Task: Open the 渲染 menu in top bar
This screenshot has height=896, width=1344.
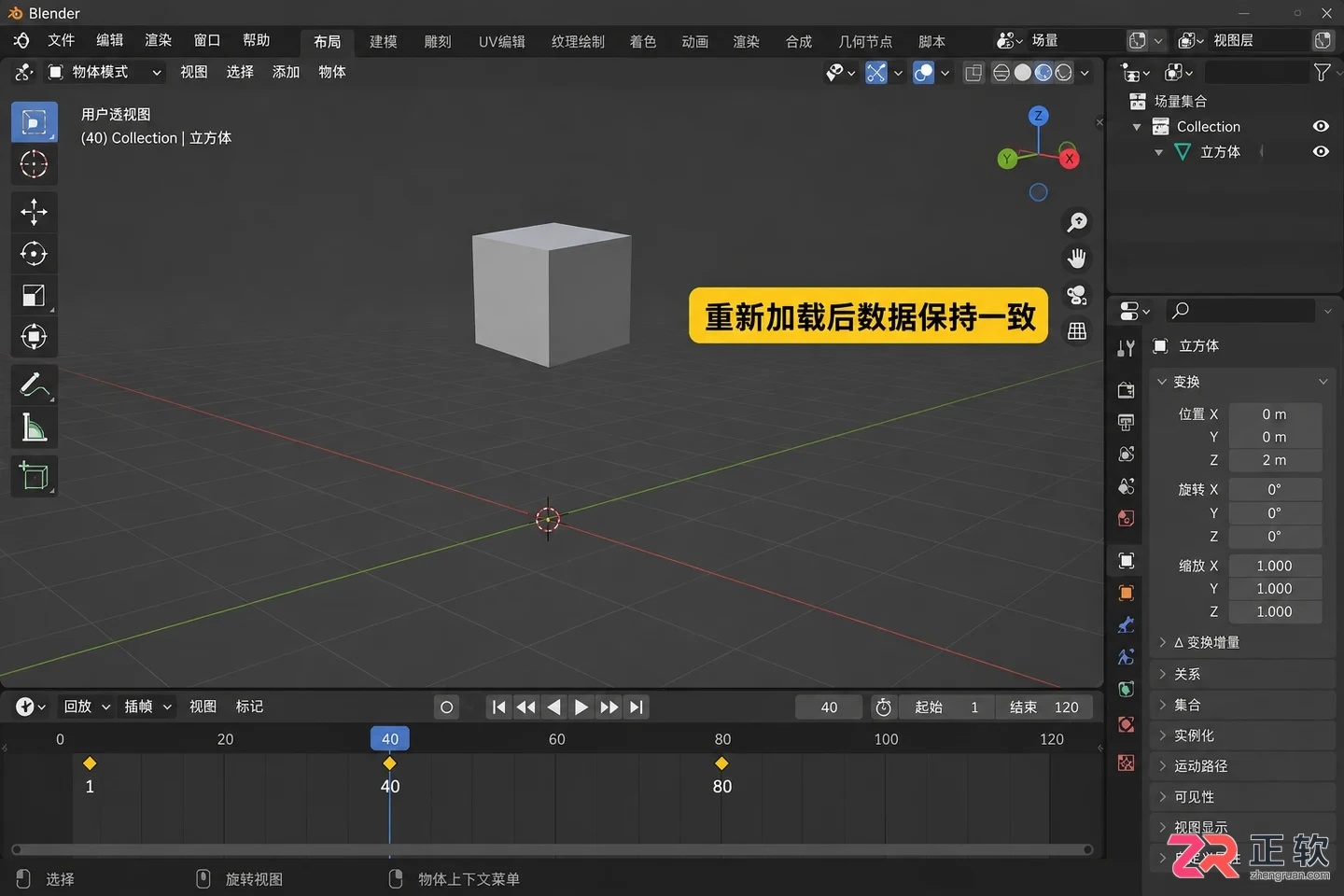Action: (158, 40)
